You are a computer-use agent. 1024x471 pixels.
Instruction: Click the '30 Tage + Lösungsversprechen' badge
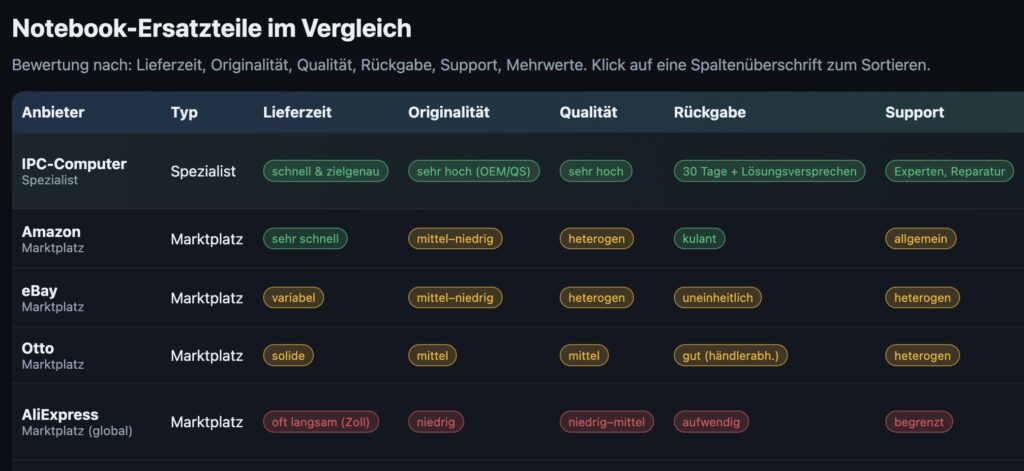coord(769,171)
